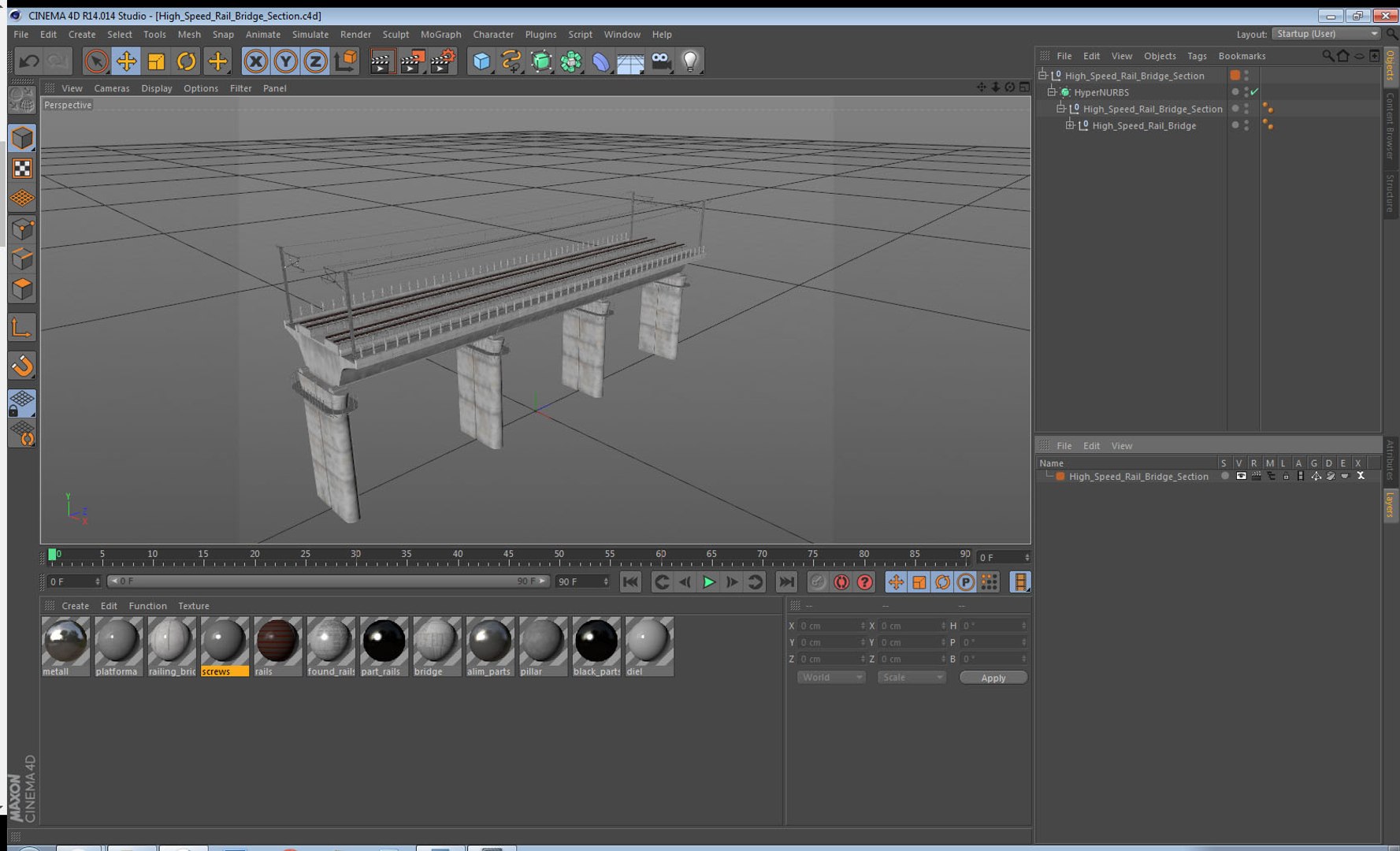The image size is (1400, 851).
Task: Go to start of animation
Action: [630, 582]
